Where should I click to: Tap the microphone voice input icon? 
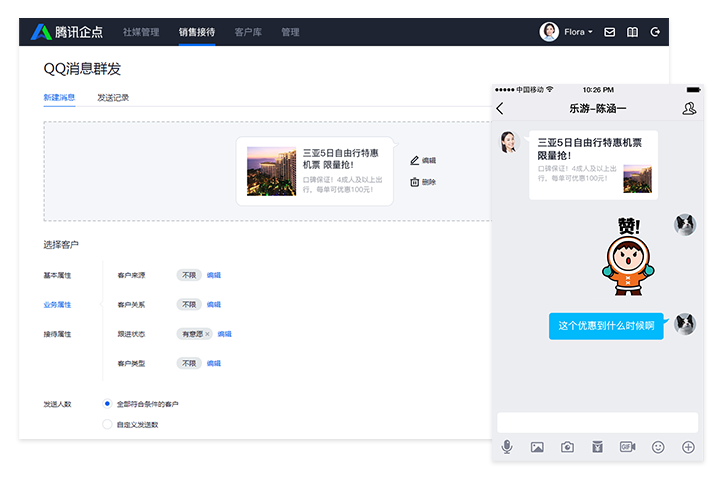(508, 447)
